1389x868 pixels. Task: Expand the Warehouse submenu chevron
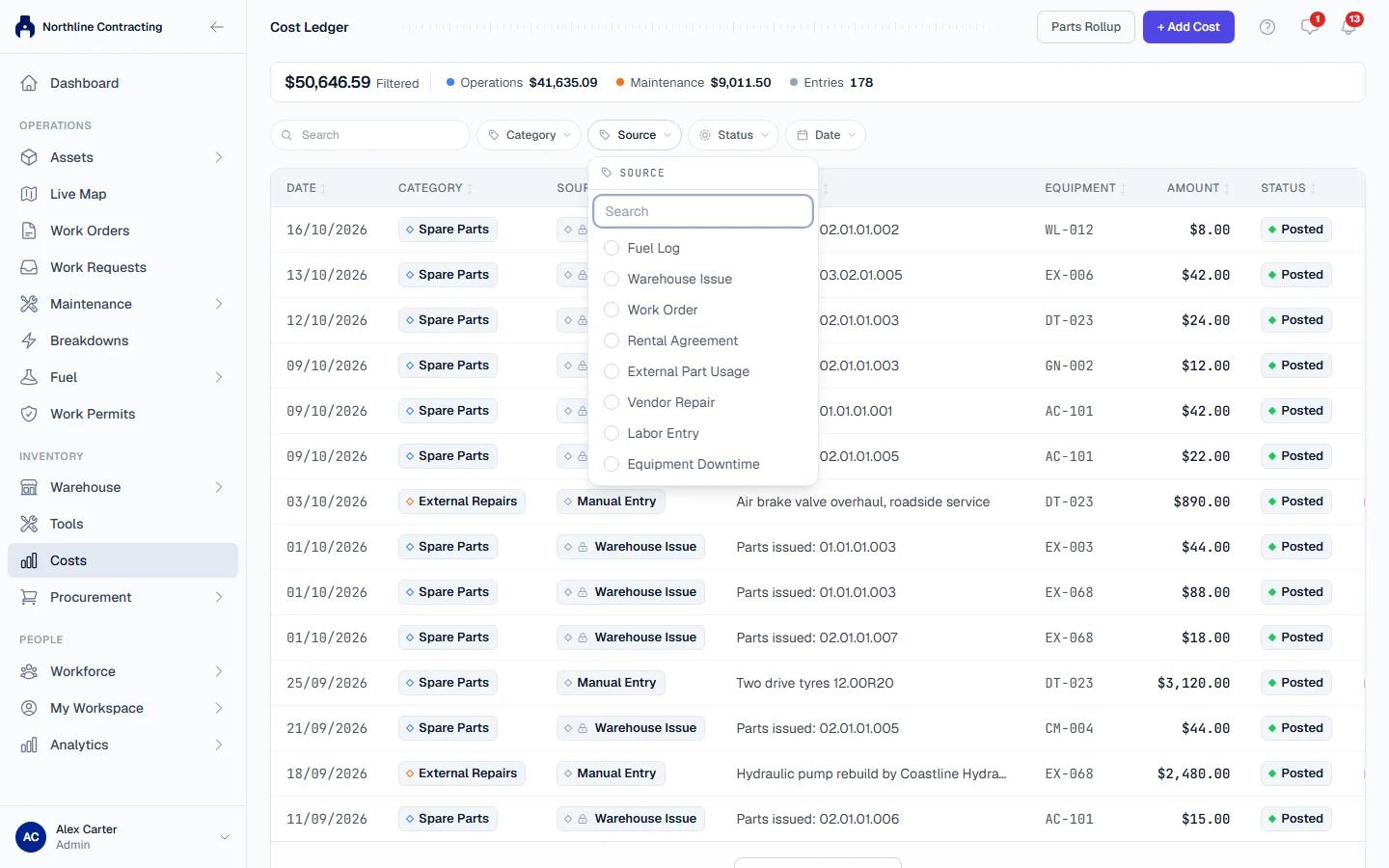(x=219, y=487)
